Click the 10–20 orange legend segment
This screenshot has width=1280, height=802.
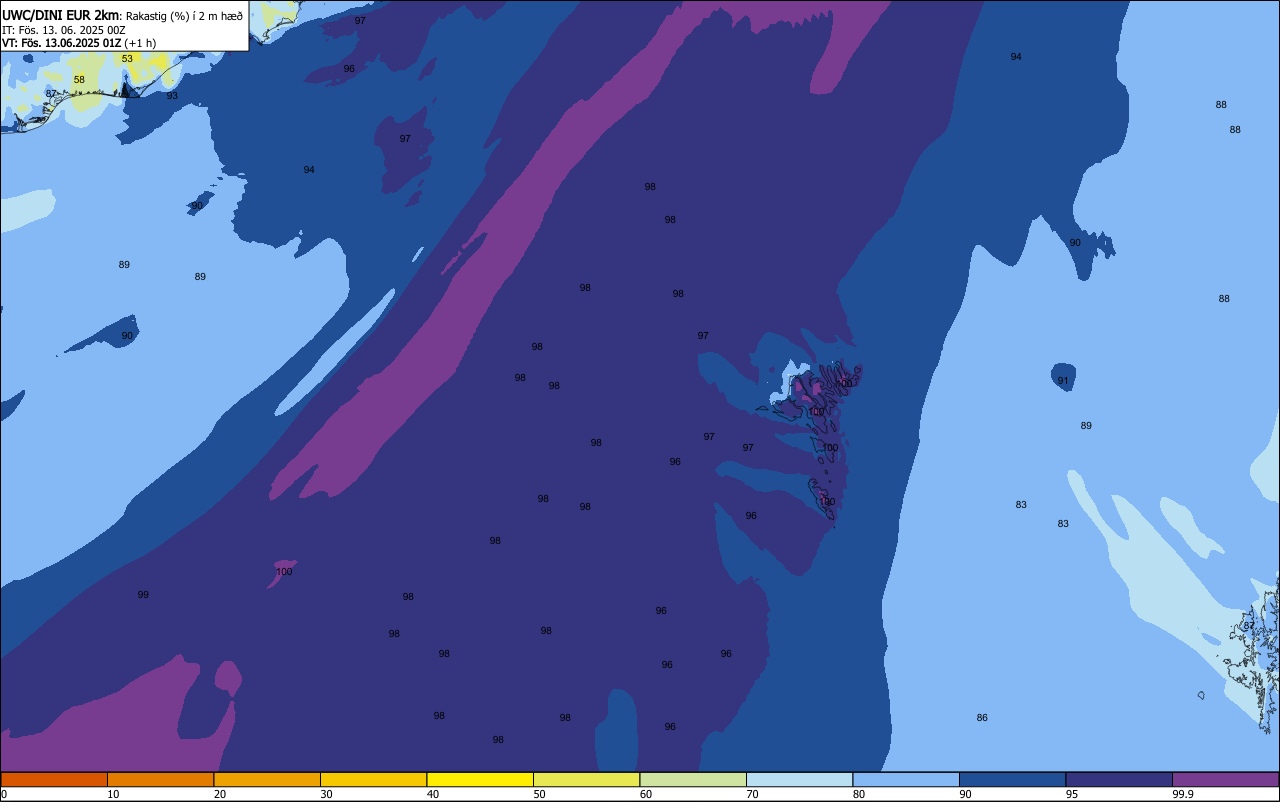click(x=160, y=779)
